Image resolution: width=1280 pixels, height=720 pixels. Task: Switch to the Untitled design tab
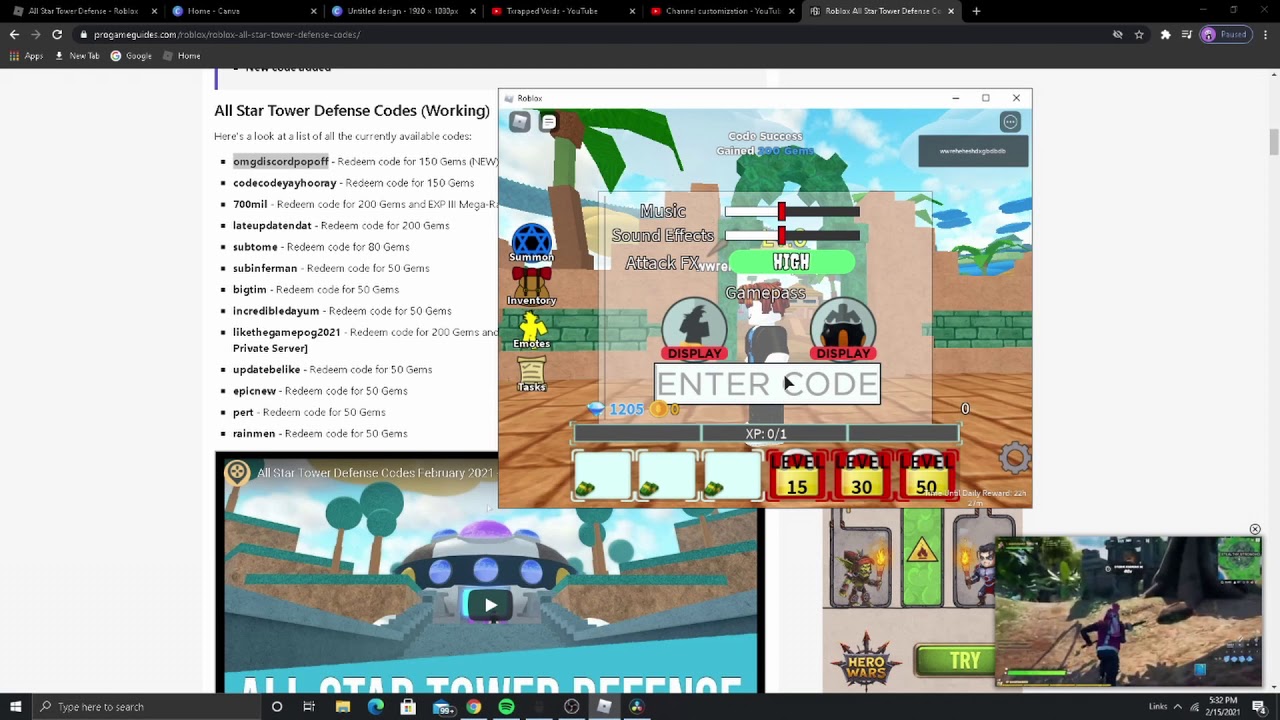click(403, 11)
